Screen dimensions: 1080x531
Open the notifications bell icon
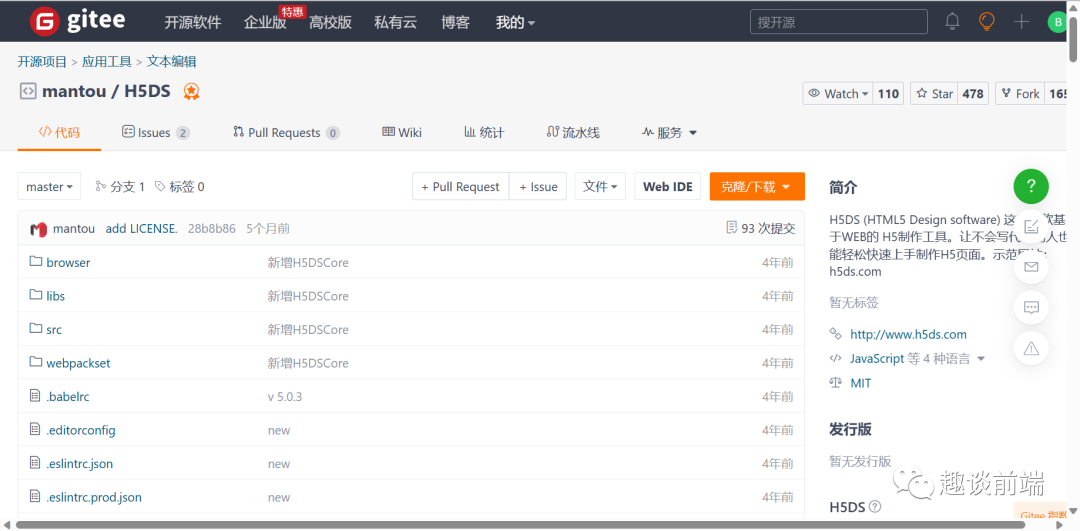pyautogui.click(x=953, y=21)
